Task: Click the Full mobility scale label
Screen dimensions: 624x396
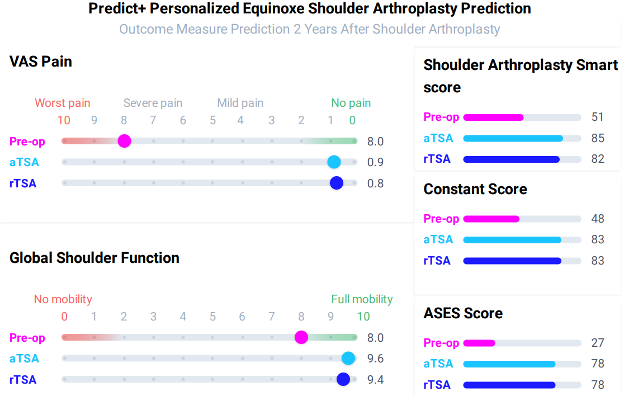Action: (x=362, y=299)
